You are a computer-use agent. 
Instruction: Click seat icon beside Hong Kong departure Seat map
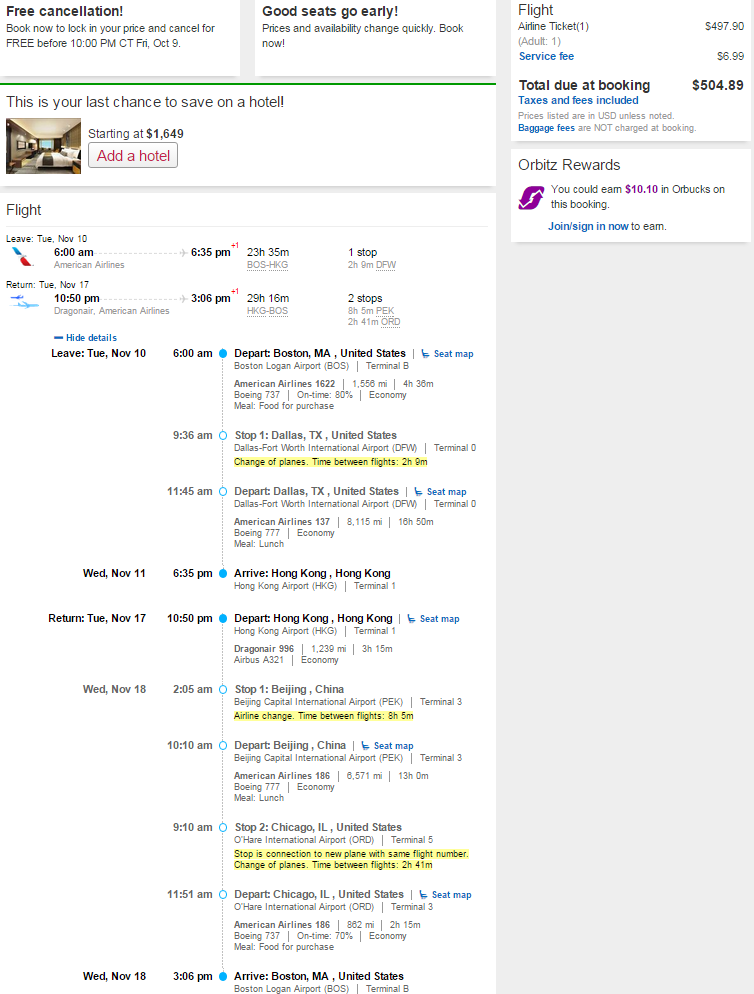point(412,619)
